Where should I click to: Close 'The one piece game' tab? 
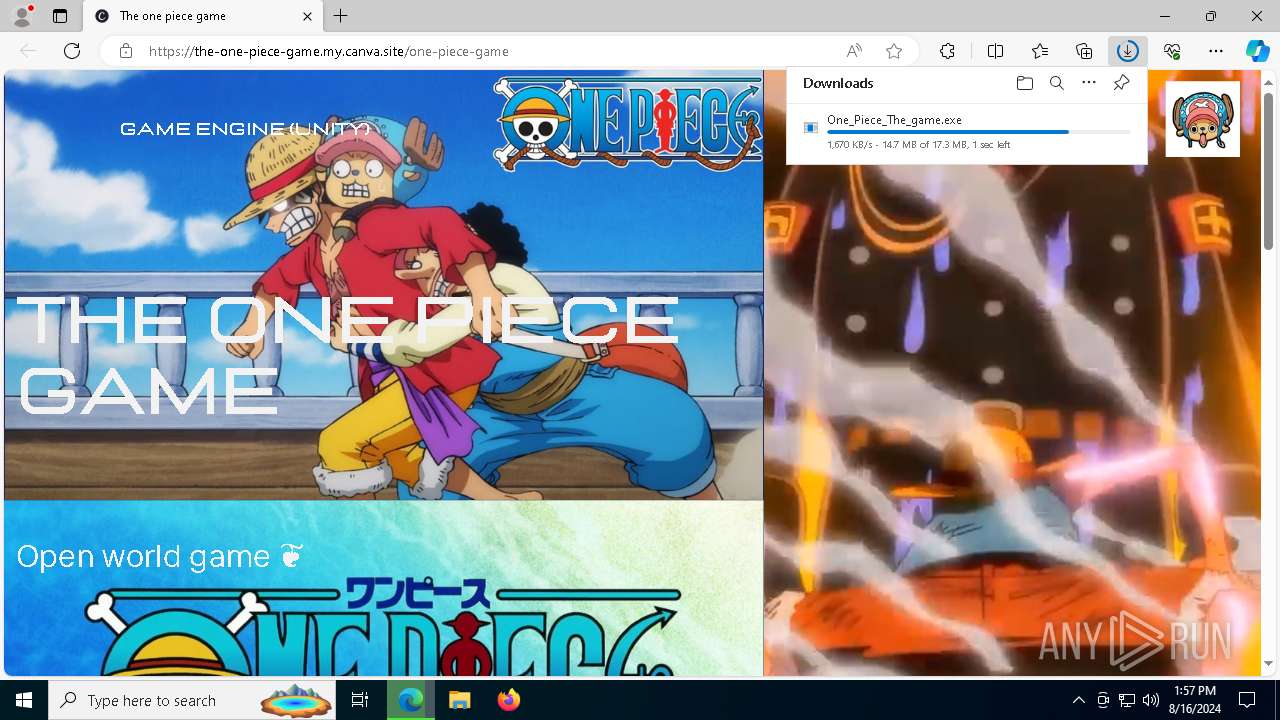pos(307,16)
